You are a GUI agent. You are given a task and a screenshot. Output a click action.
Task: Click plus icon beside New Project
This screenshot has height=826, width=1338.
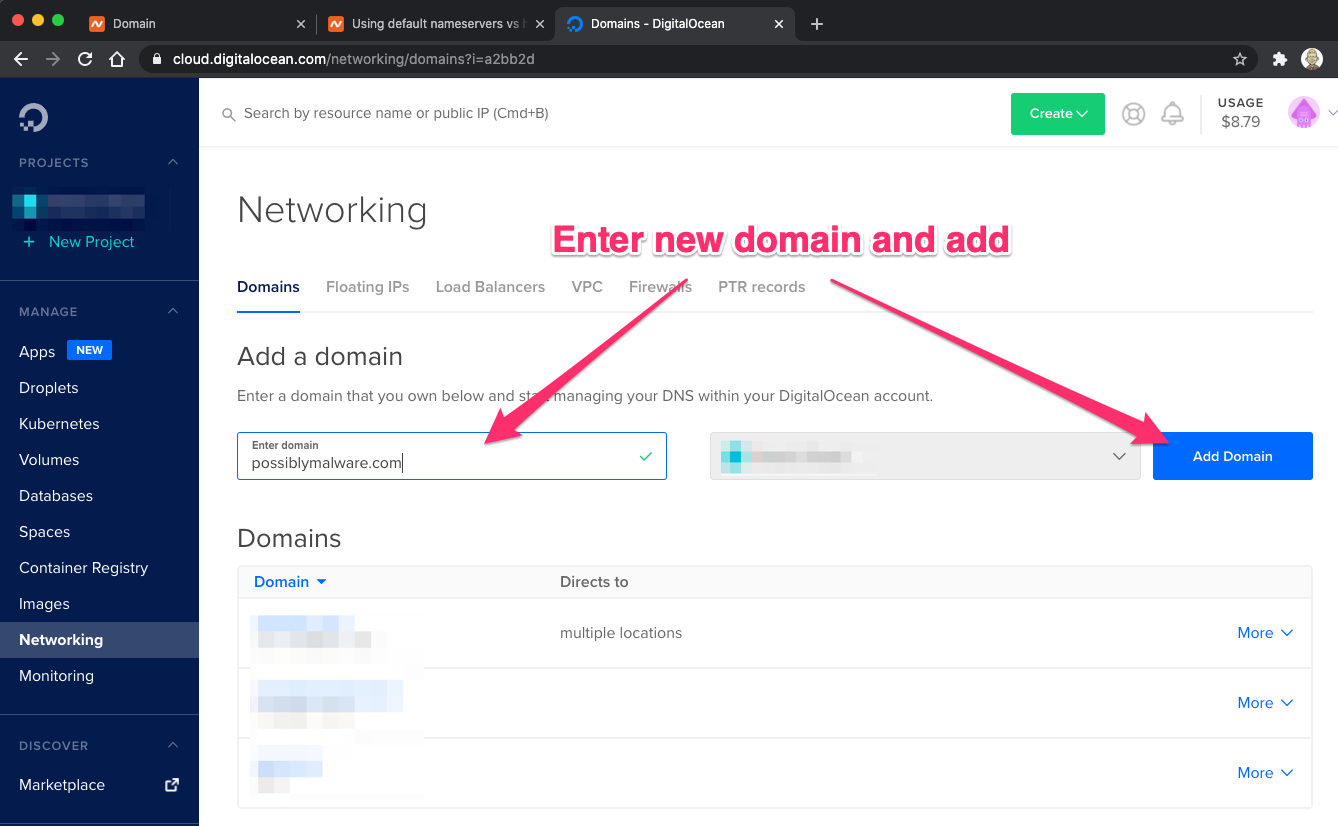pos(29,242)
